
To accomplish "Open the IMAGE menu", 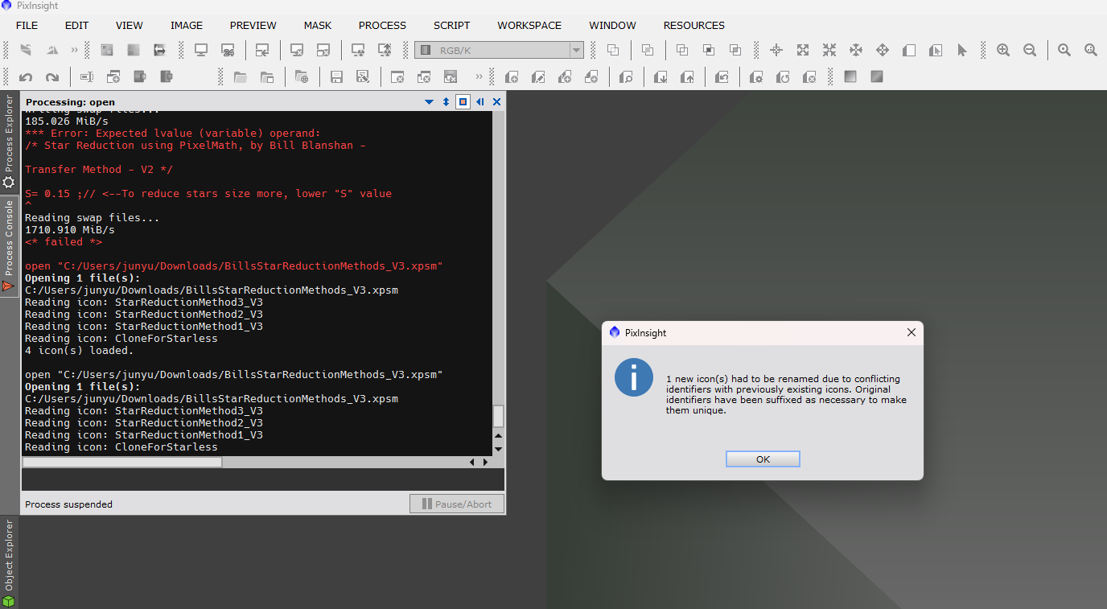I will click(x=186, y=25).
